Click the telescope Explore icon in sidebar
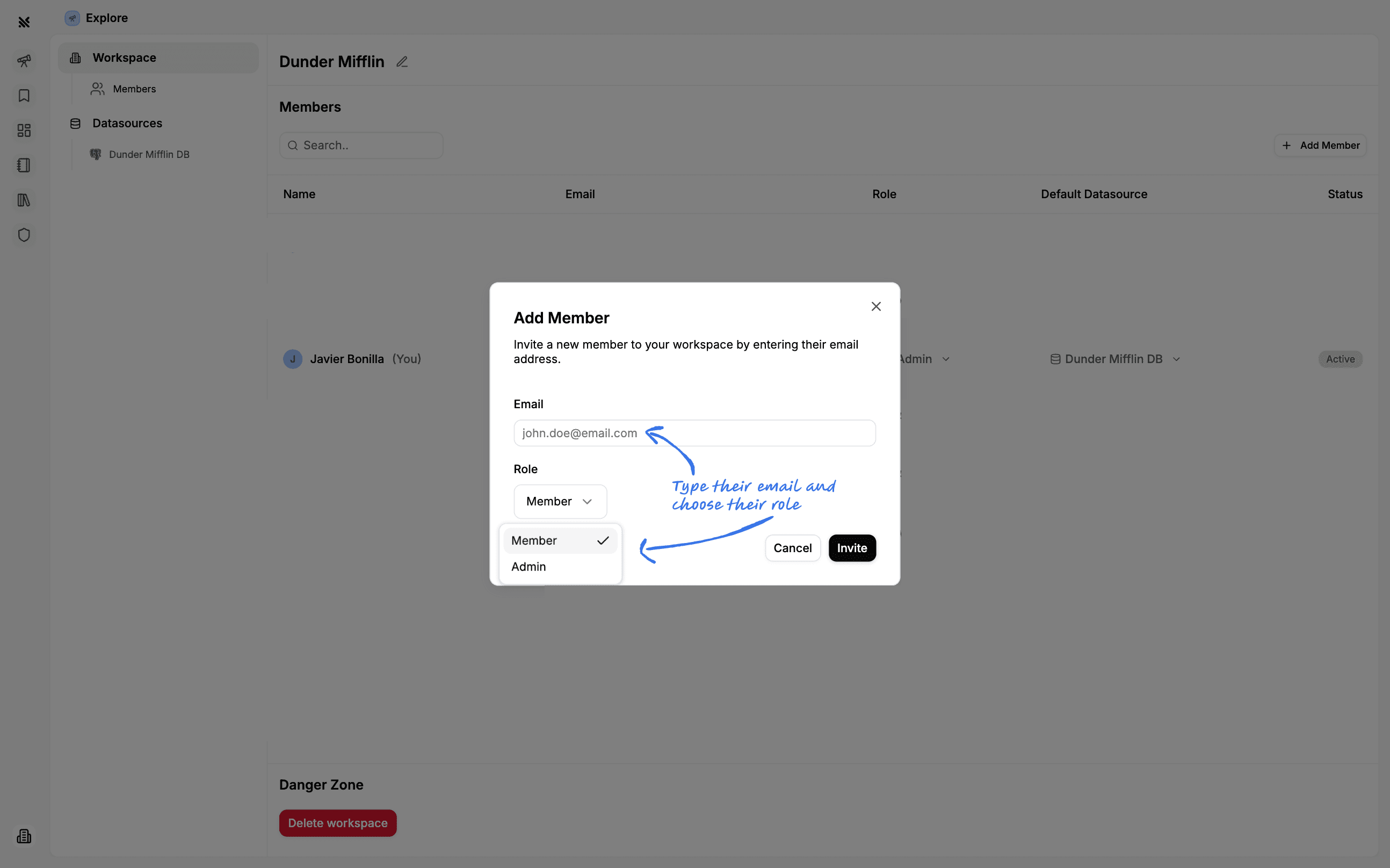Image resolution: width=1390 pixels, height=868 pixels. click(24, 61)
